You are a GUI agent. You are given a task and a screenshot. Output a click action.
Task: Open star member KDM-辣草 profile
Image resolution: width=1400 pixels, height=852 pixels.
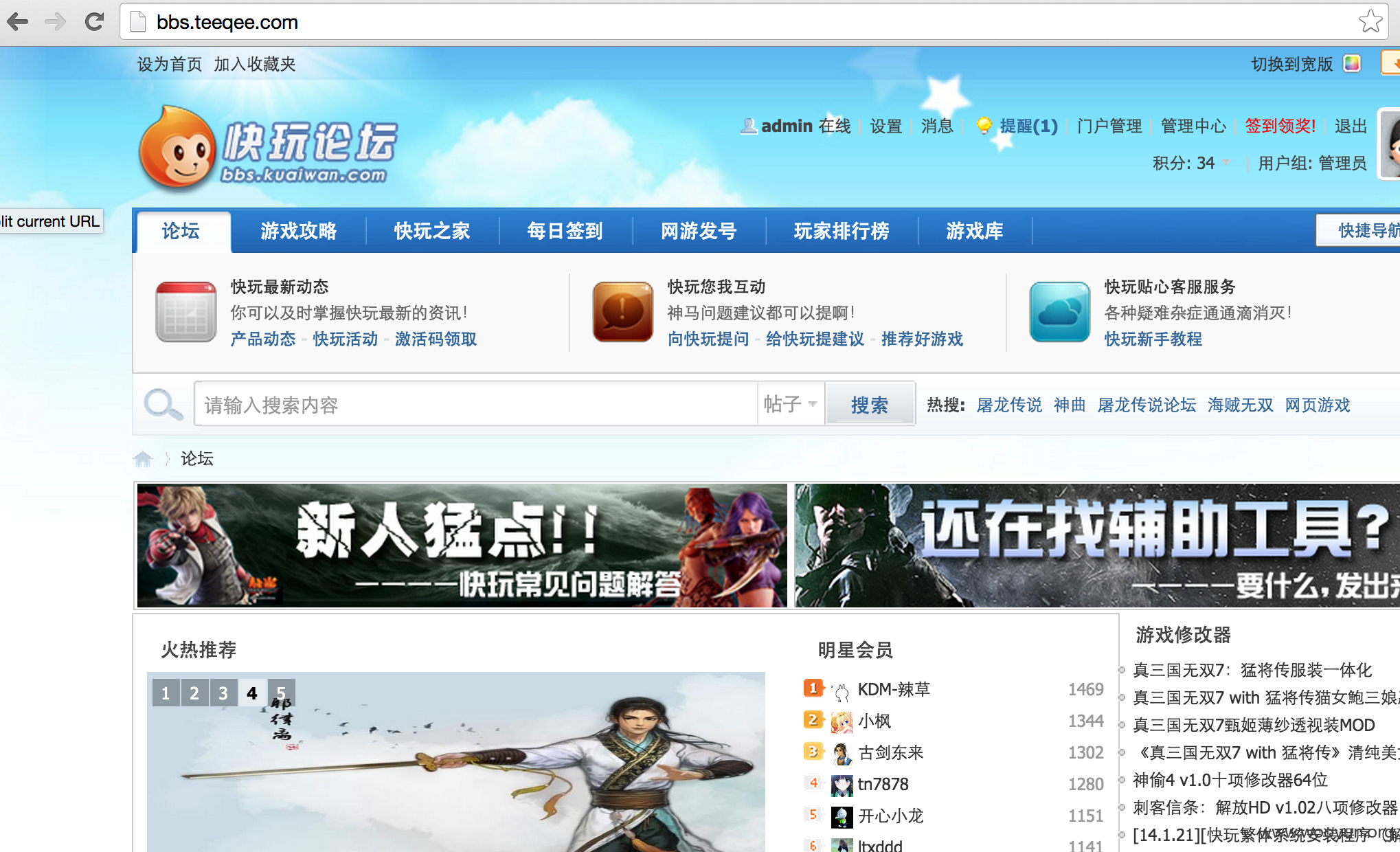894,689
